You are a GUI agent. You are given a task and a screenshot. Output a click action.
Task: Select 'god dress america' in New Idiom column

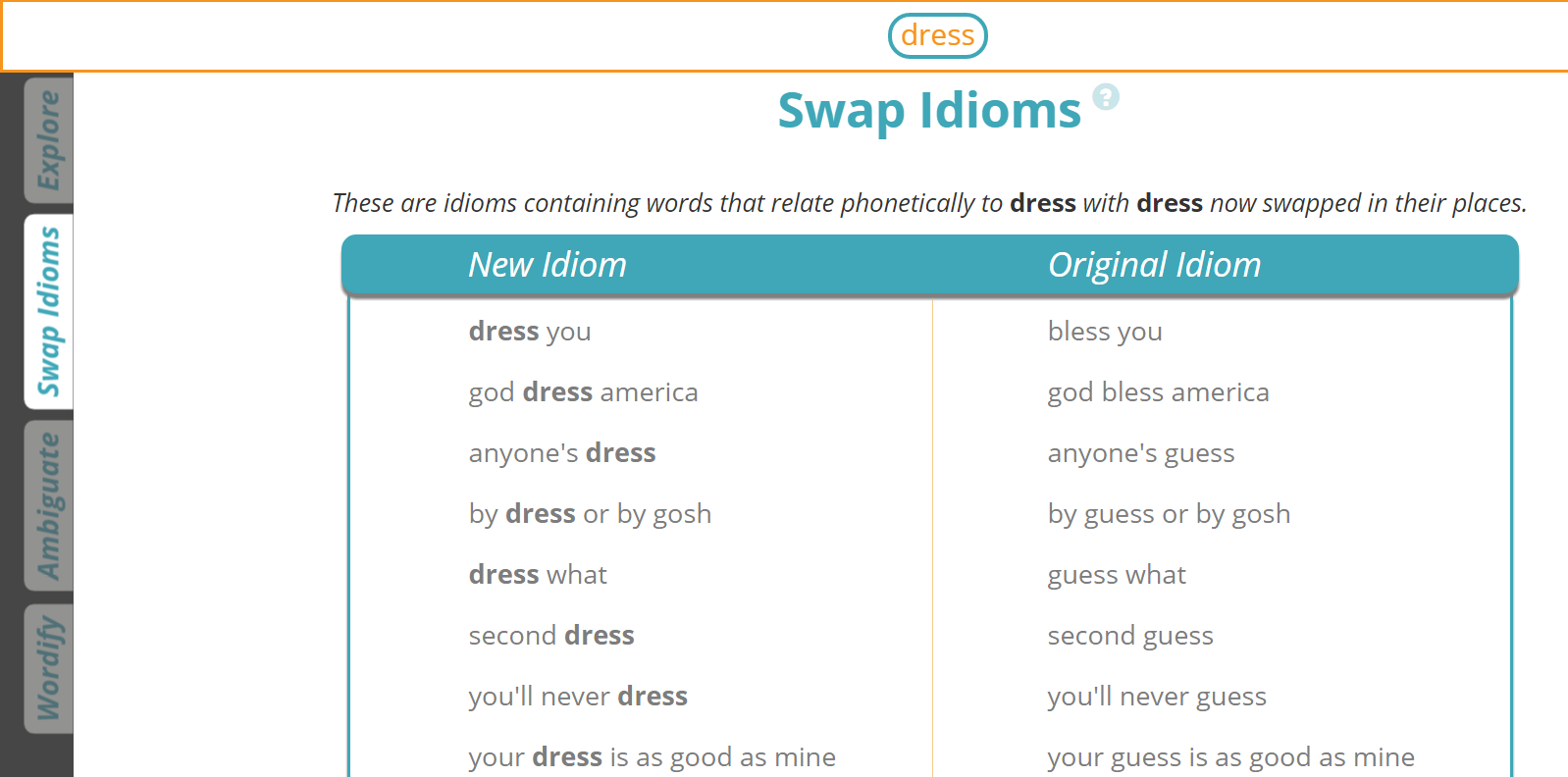(x=583, y=392)
